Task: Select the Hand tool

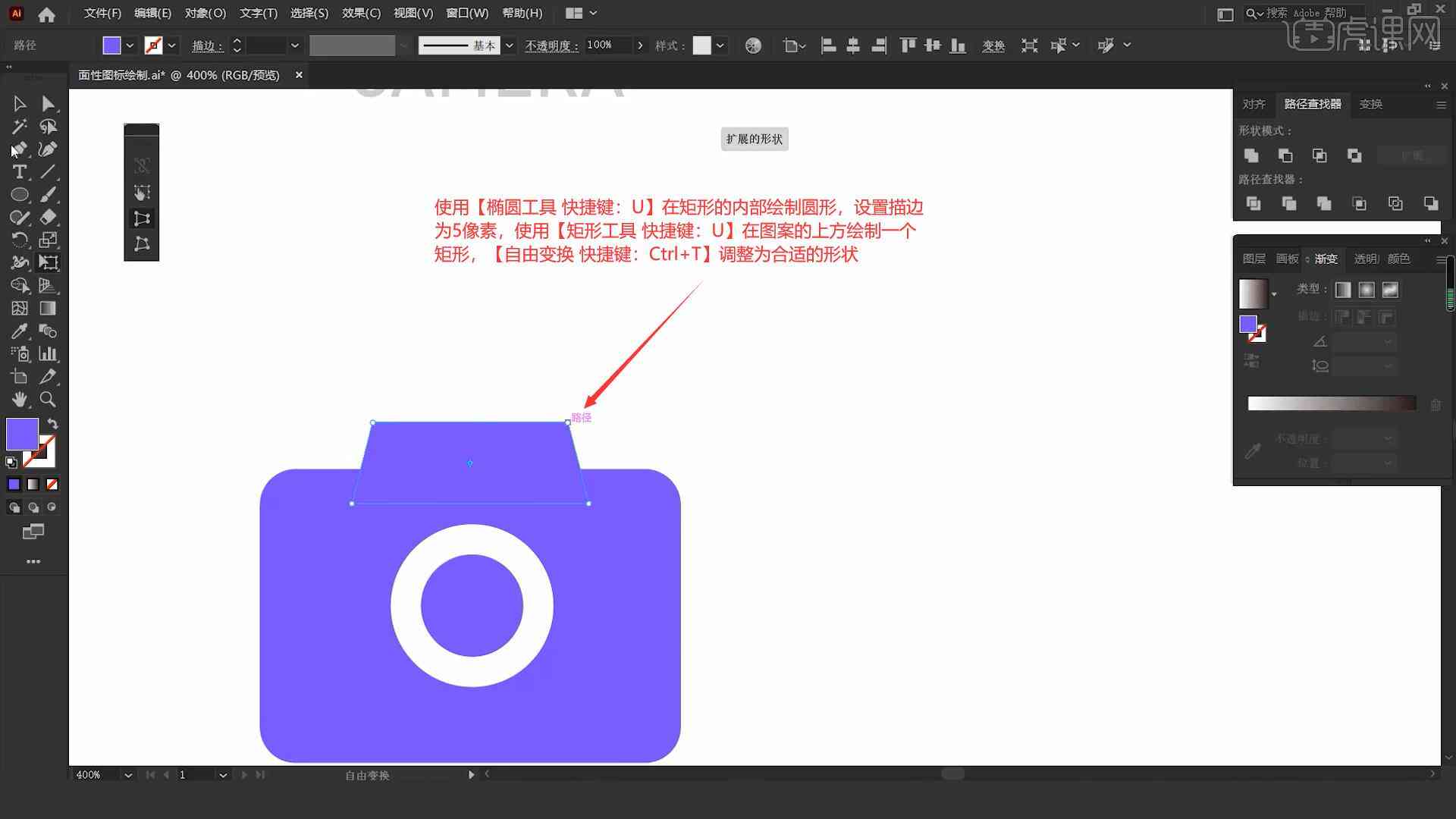Action: [19, 399]
